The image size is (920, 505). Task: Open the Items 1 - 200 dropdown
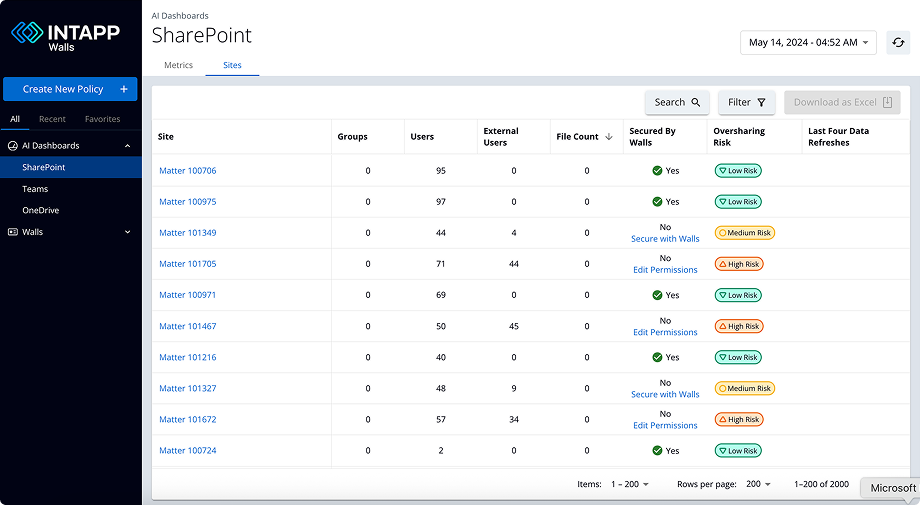point(630,484)
